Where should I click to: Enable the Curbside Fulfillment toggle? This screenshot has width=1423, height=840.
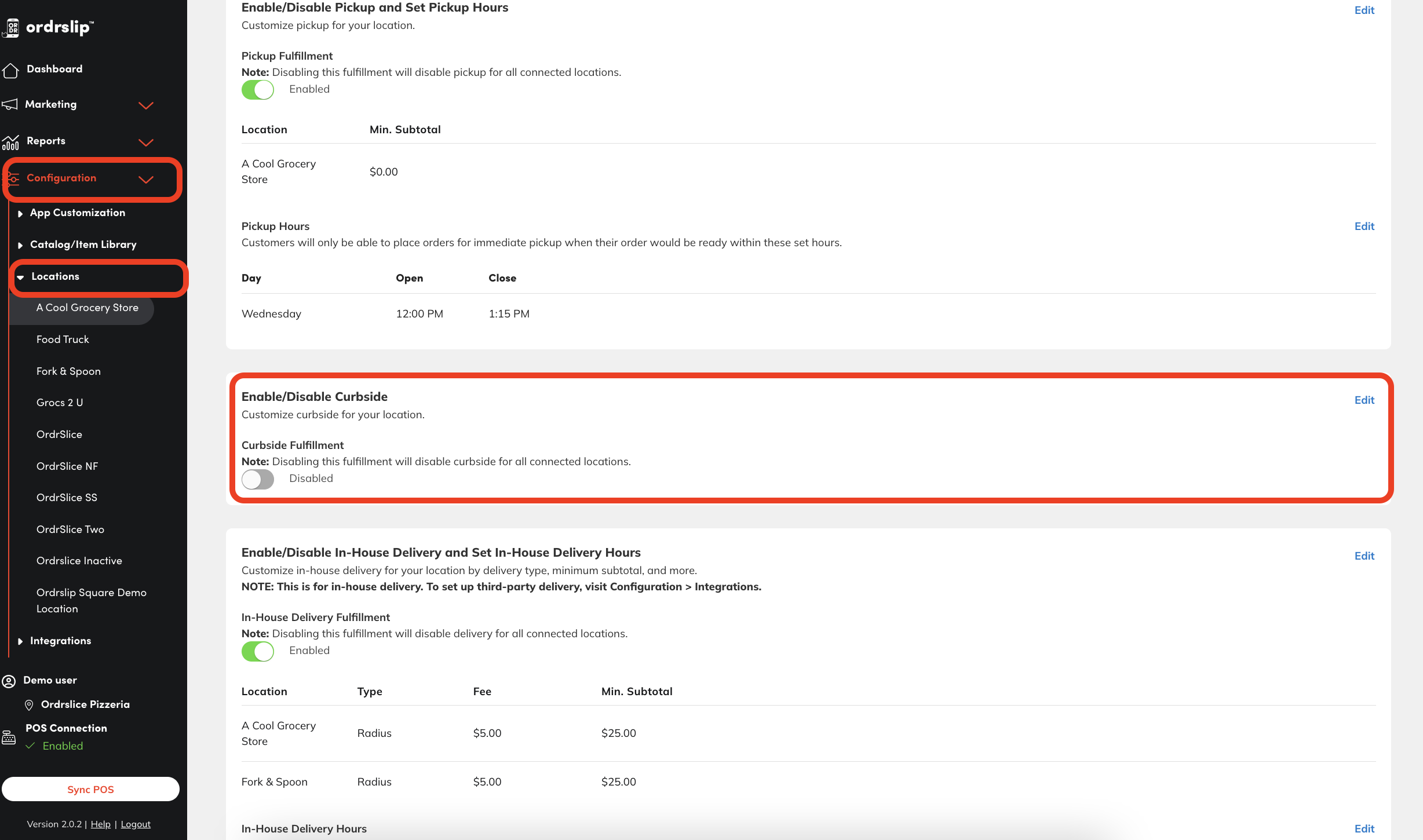[258, 479]
